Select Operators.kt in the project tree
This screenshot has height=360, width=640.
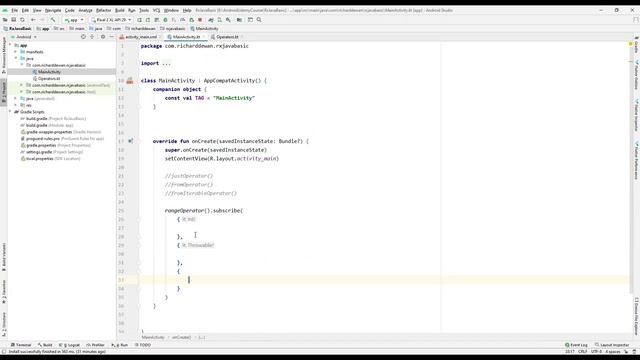click(x=49, y=78)
